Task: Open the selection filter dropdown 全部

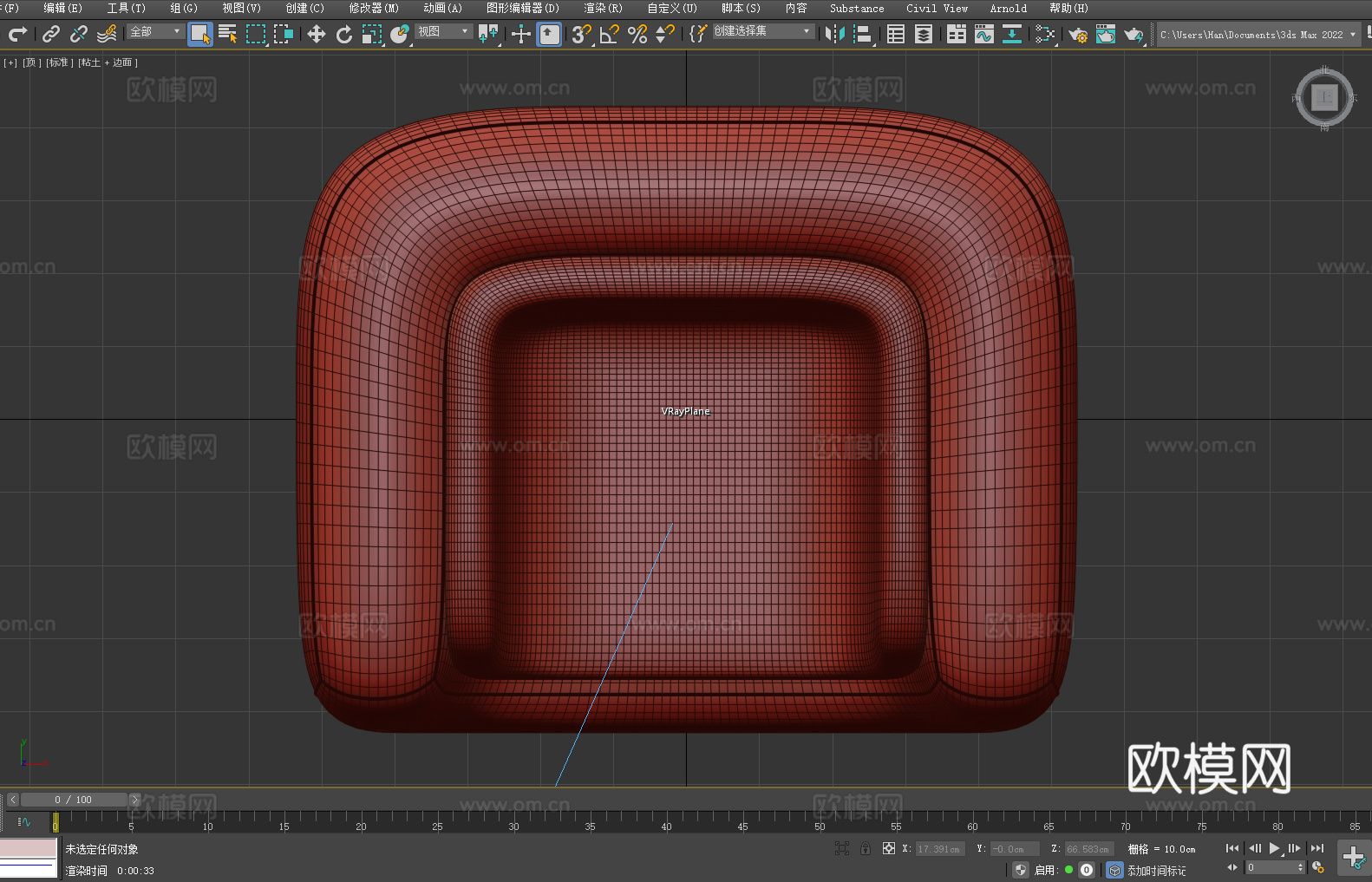Action: tap(155, 31)
